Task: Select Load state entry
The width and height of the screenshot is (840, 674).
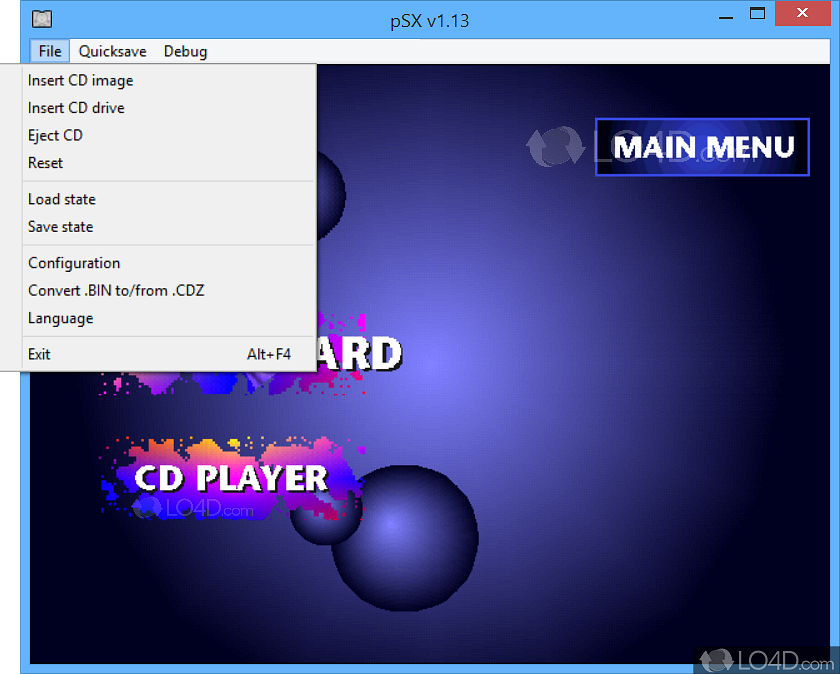Action: (x=61, y=199)
